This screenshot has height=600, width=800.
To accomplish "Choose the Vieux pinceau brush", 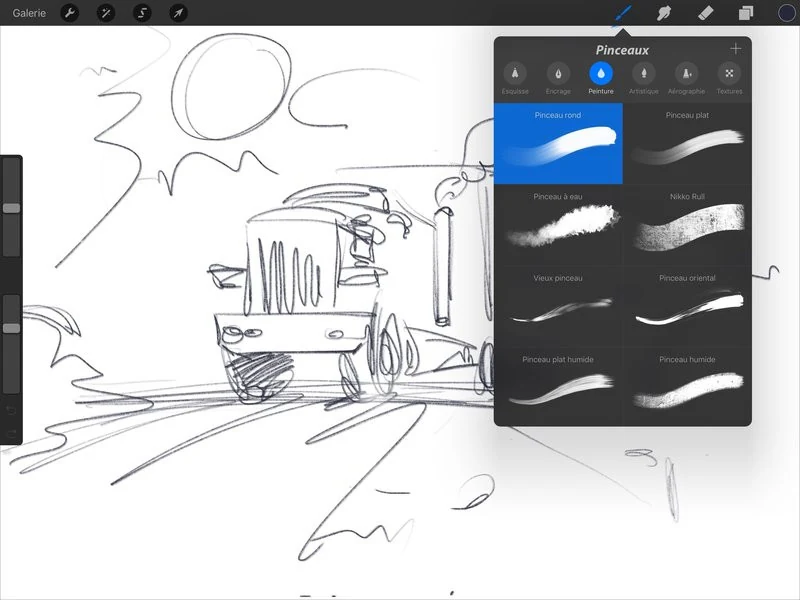I will coord(558,307).
